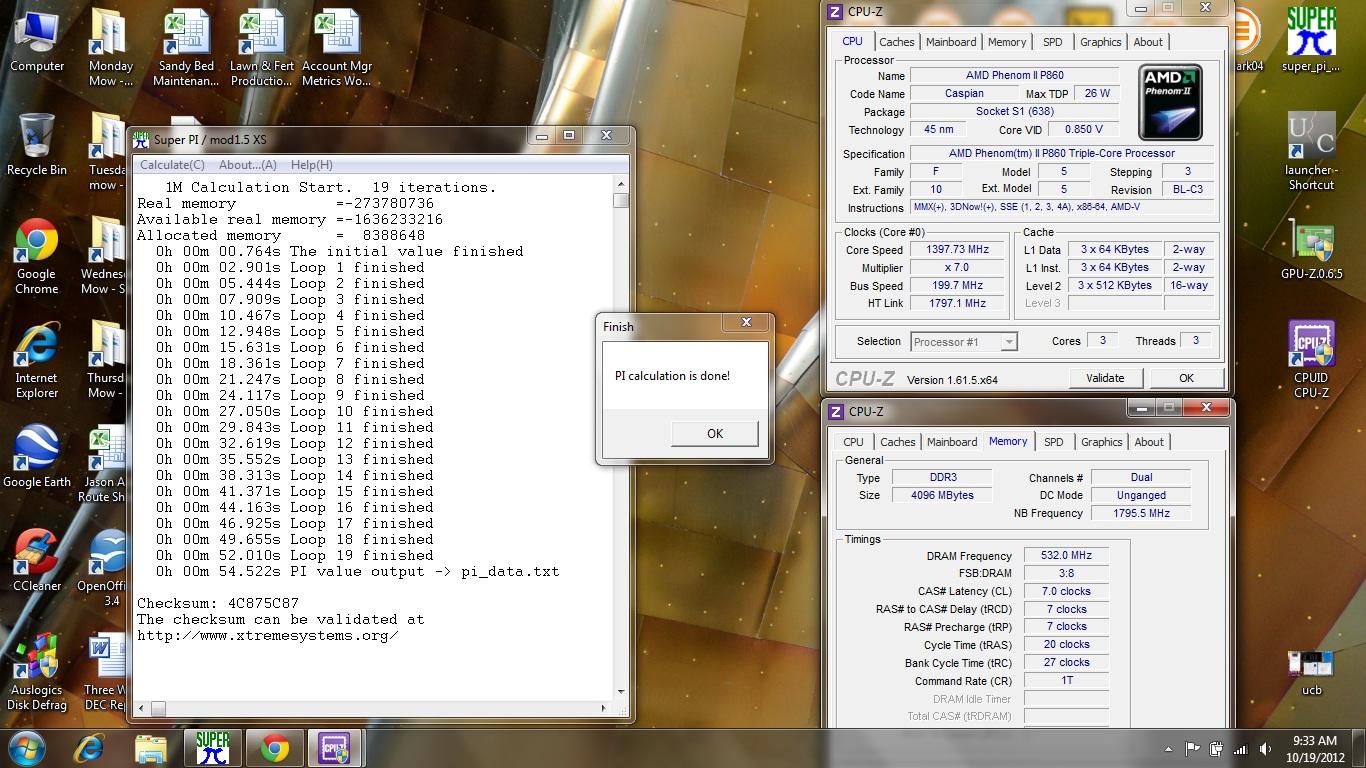Open Windows Explorer from taskbar
The height and width of the screenshot is (768, 1366).
coord(150,748)
